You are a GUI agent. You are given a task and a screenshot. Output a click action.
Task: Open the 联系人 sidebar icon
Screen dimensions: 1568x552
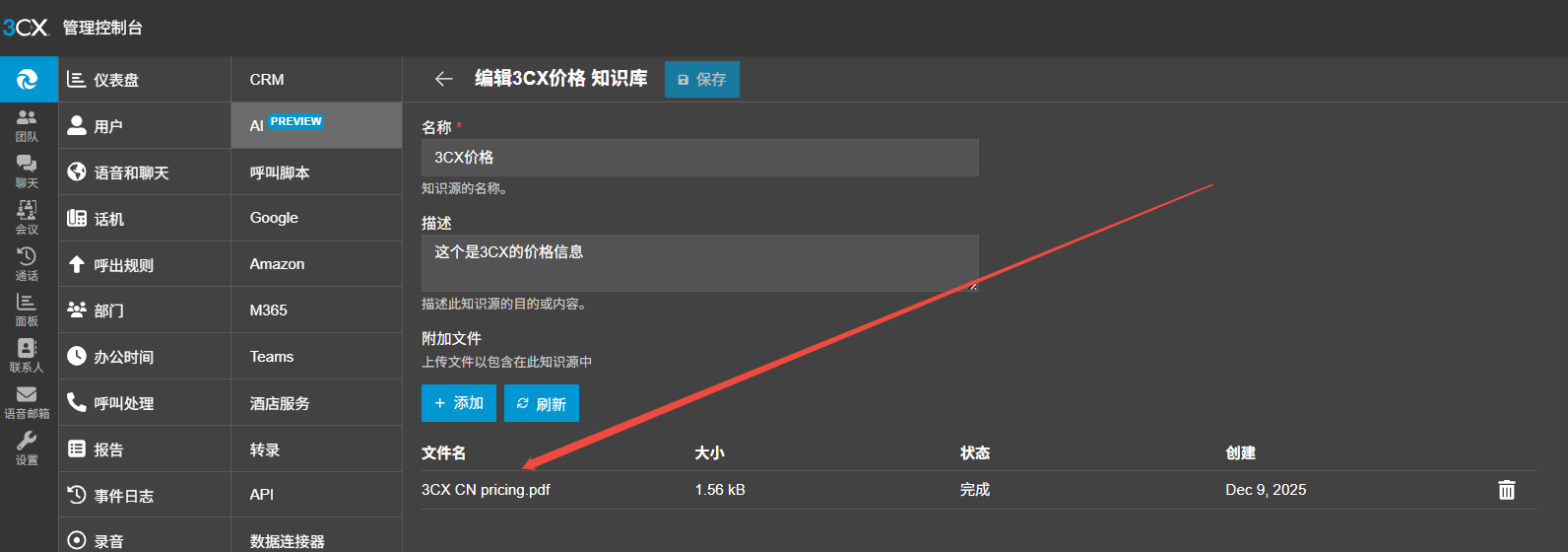click(28, 356)
